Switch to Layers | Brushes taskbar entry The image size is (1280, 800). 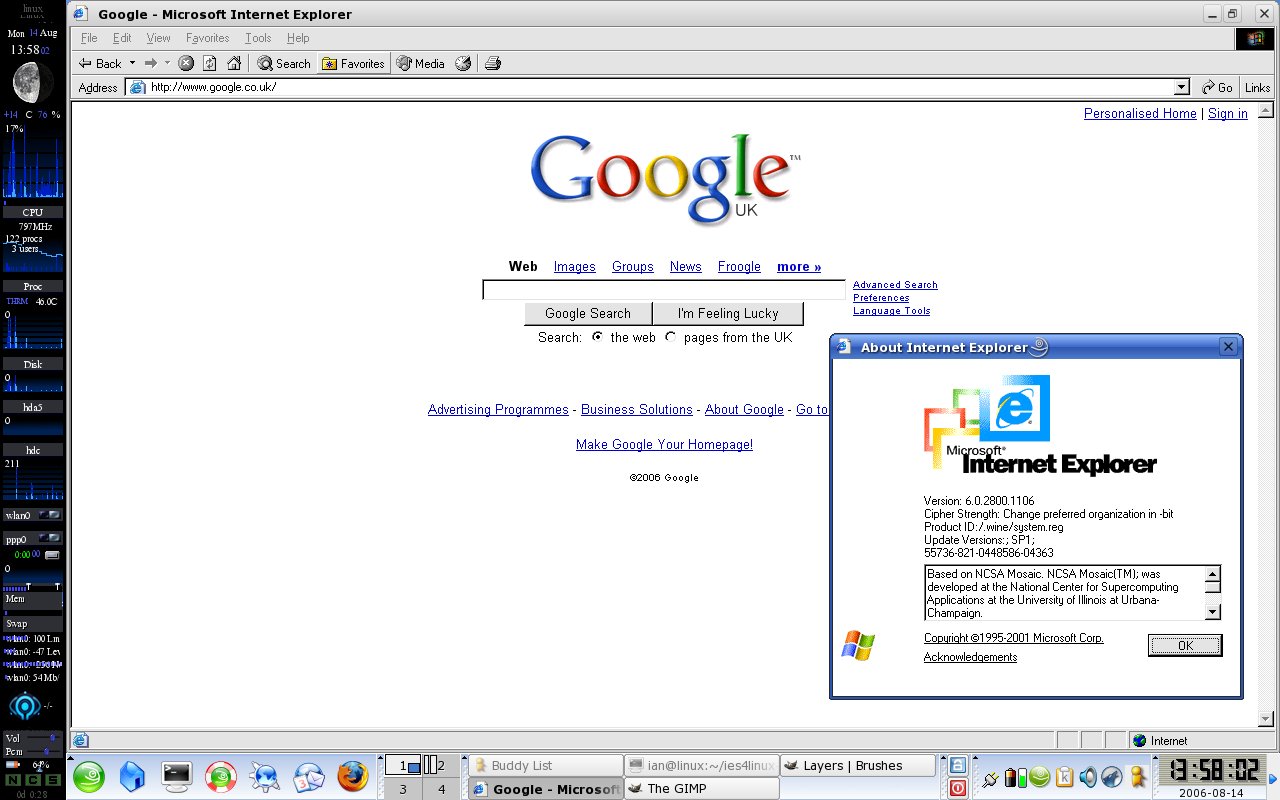(857, 766)
